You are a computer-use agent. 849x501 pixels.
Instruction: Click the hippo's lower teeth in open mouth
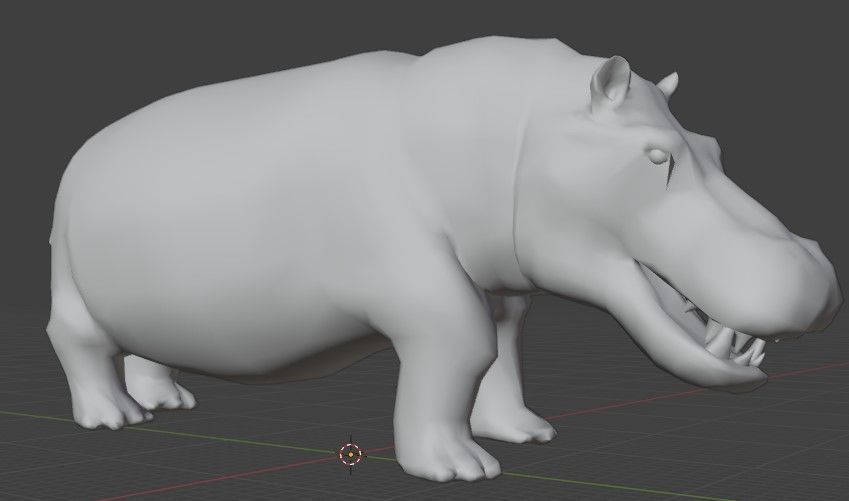[x=736, y=348]
